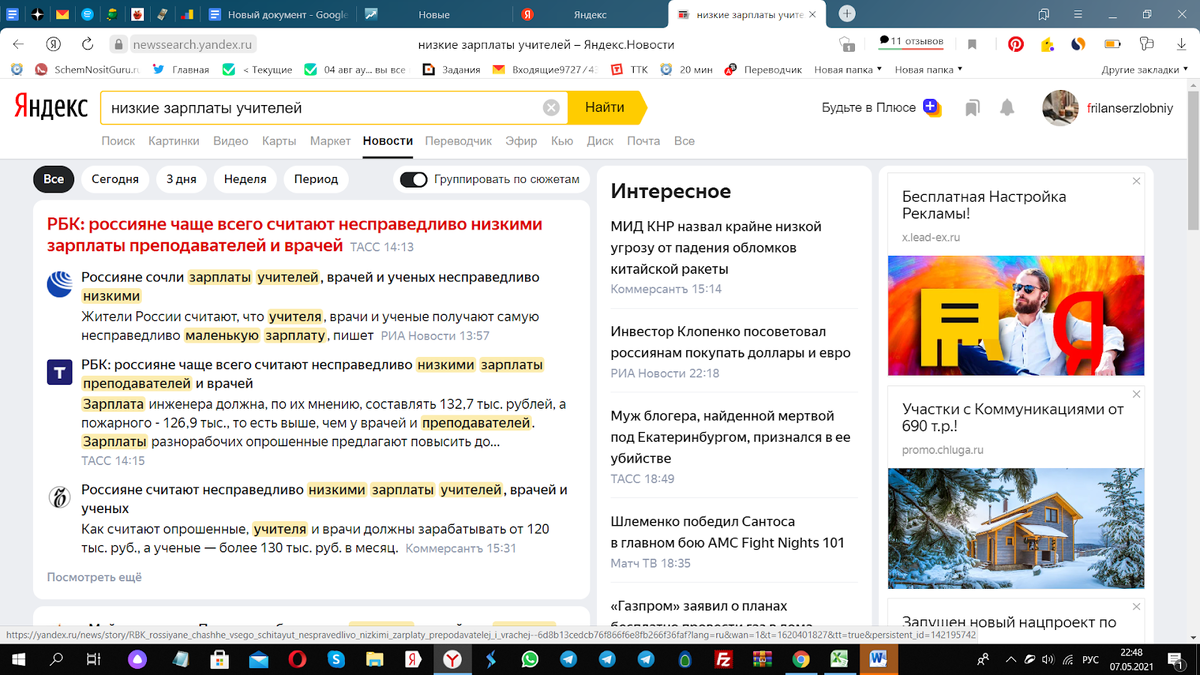Open the notifications bell icon

1007,108
